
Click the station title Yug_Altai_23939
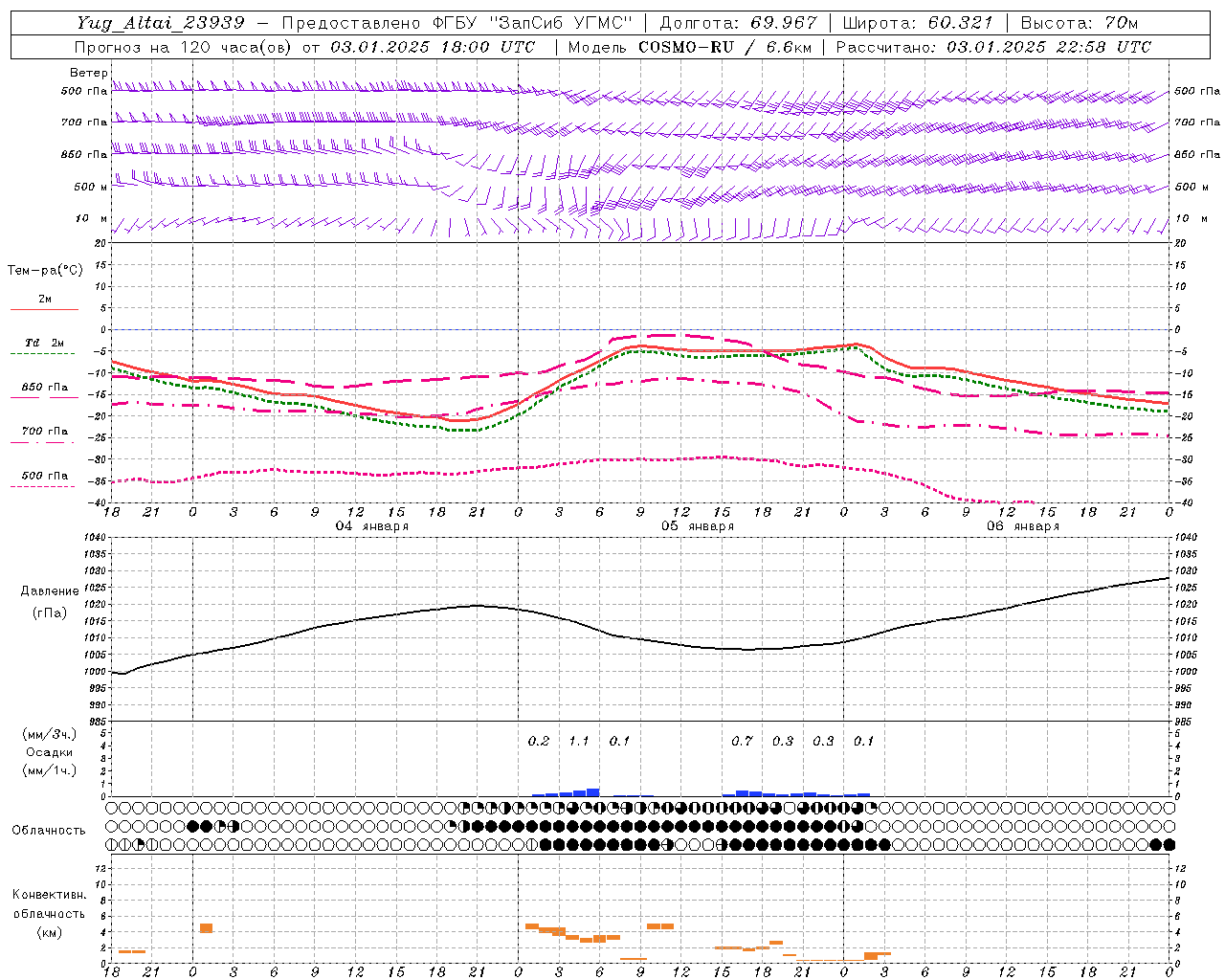(x=161, y=23)
